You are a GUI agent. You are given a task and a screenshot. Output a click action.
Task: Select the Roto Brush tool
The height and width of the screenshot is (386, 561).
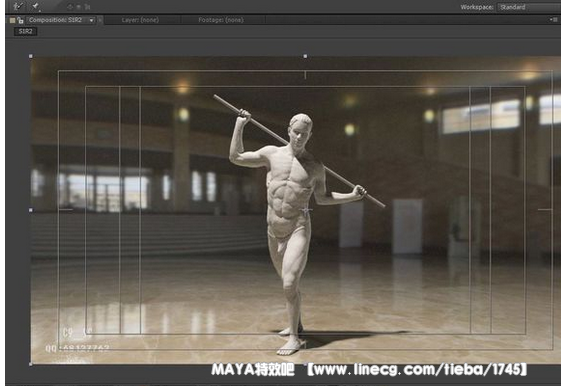coord(18,6)
